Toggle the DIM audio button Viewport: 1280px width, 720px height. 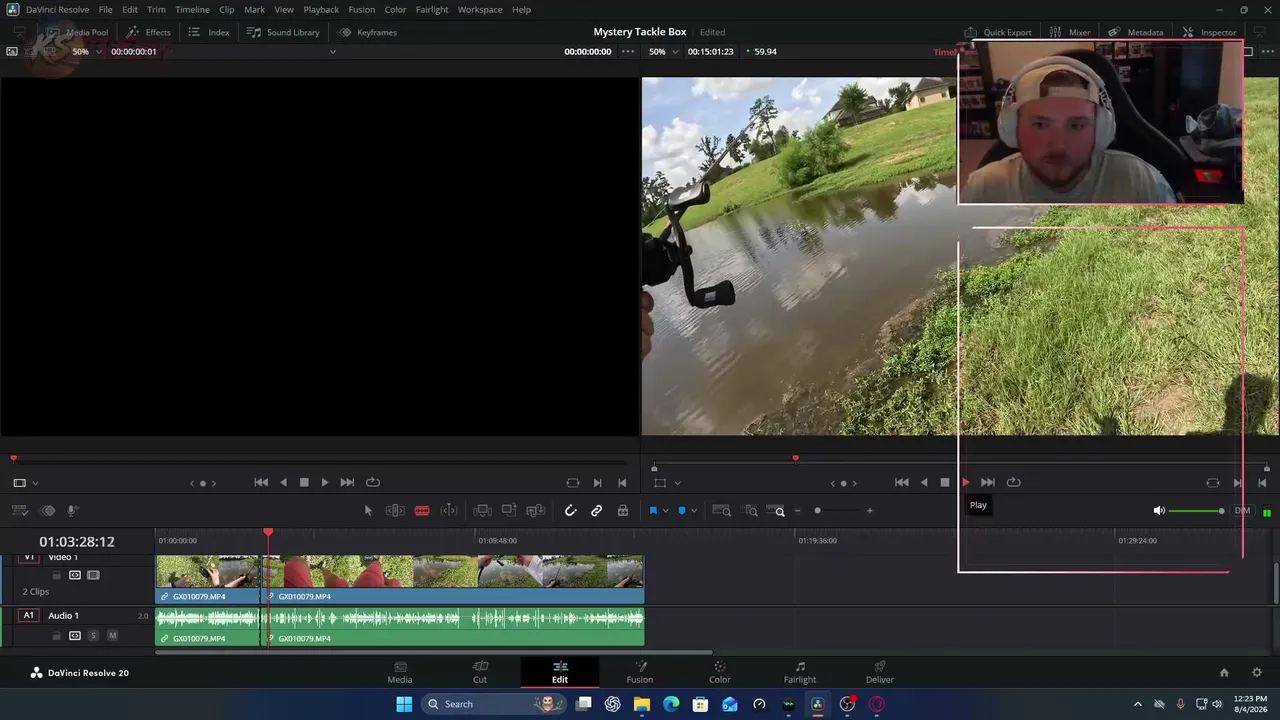coord(1242,511)
